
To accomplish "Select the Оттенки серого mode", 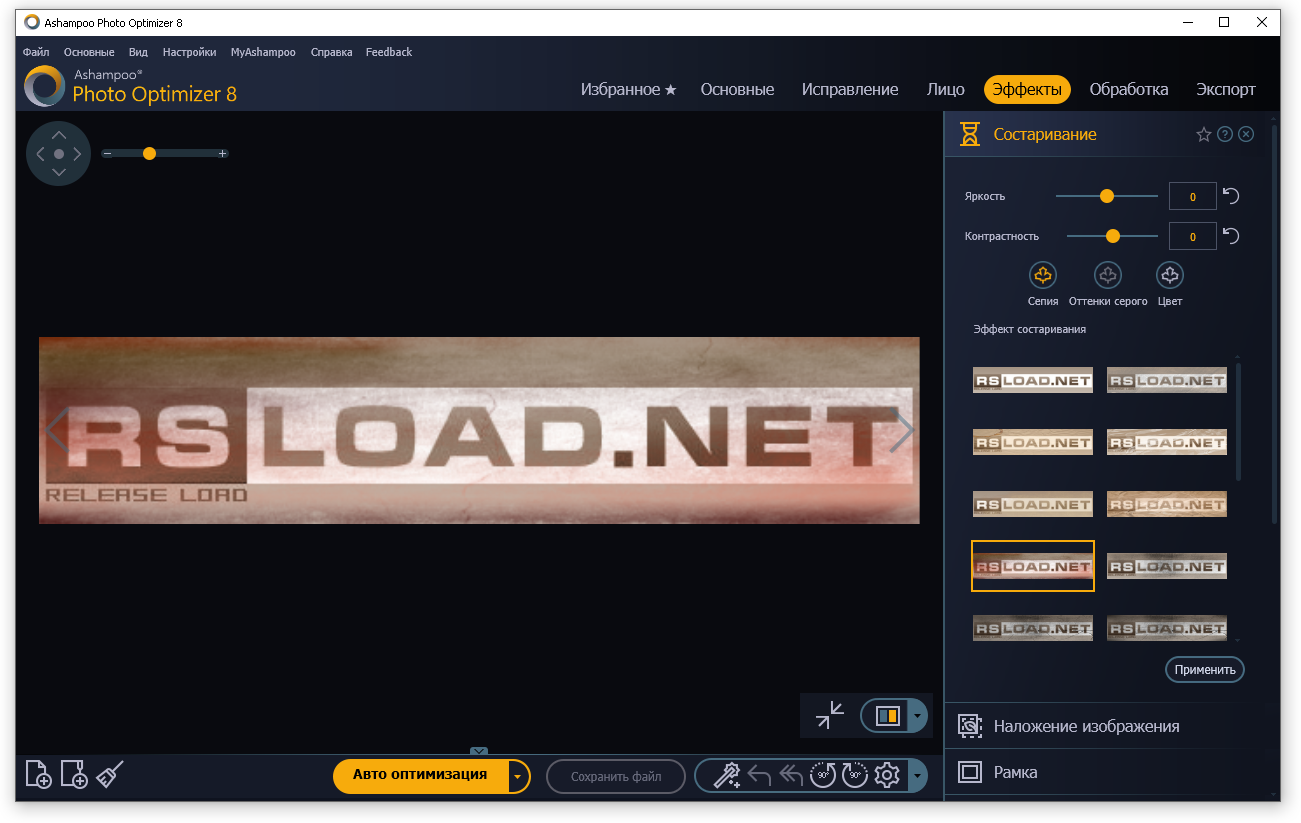I will (1108, 275).
